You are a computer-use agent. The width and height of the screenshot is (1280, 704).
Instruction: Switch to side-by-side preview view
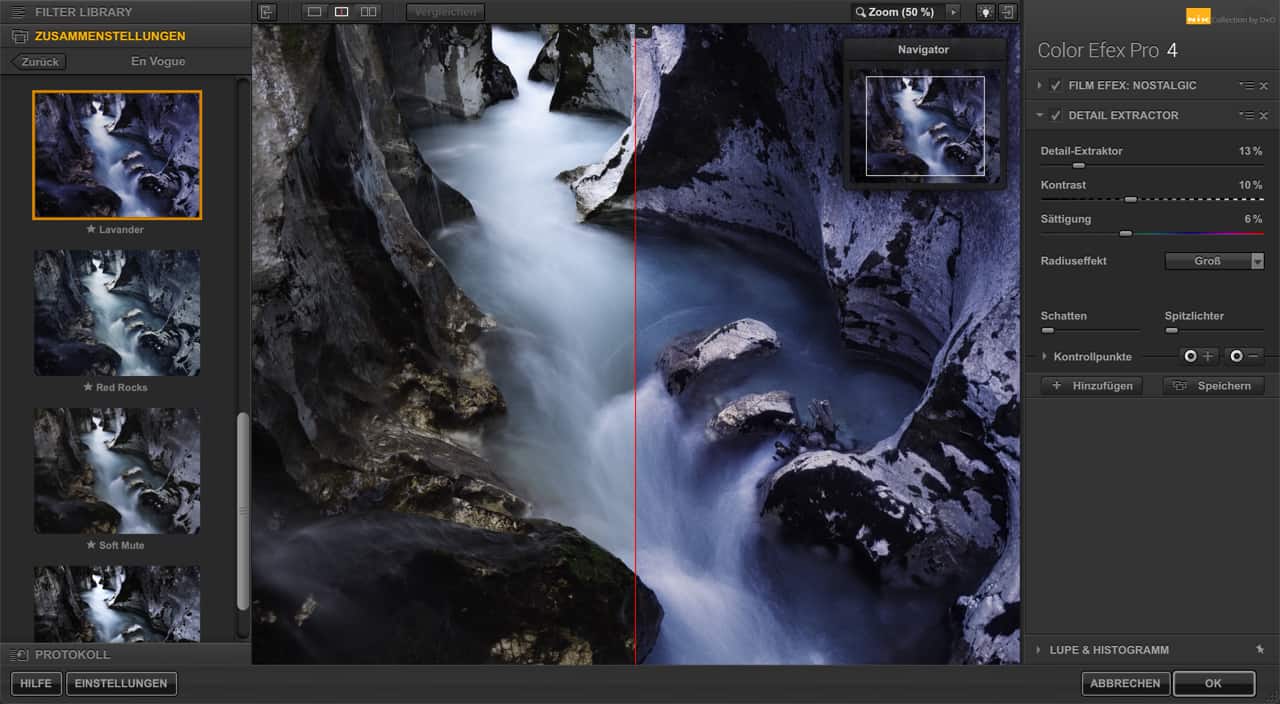pos(368,12)
